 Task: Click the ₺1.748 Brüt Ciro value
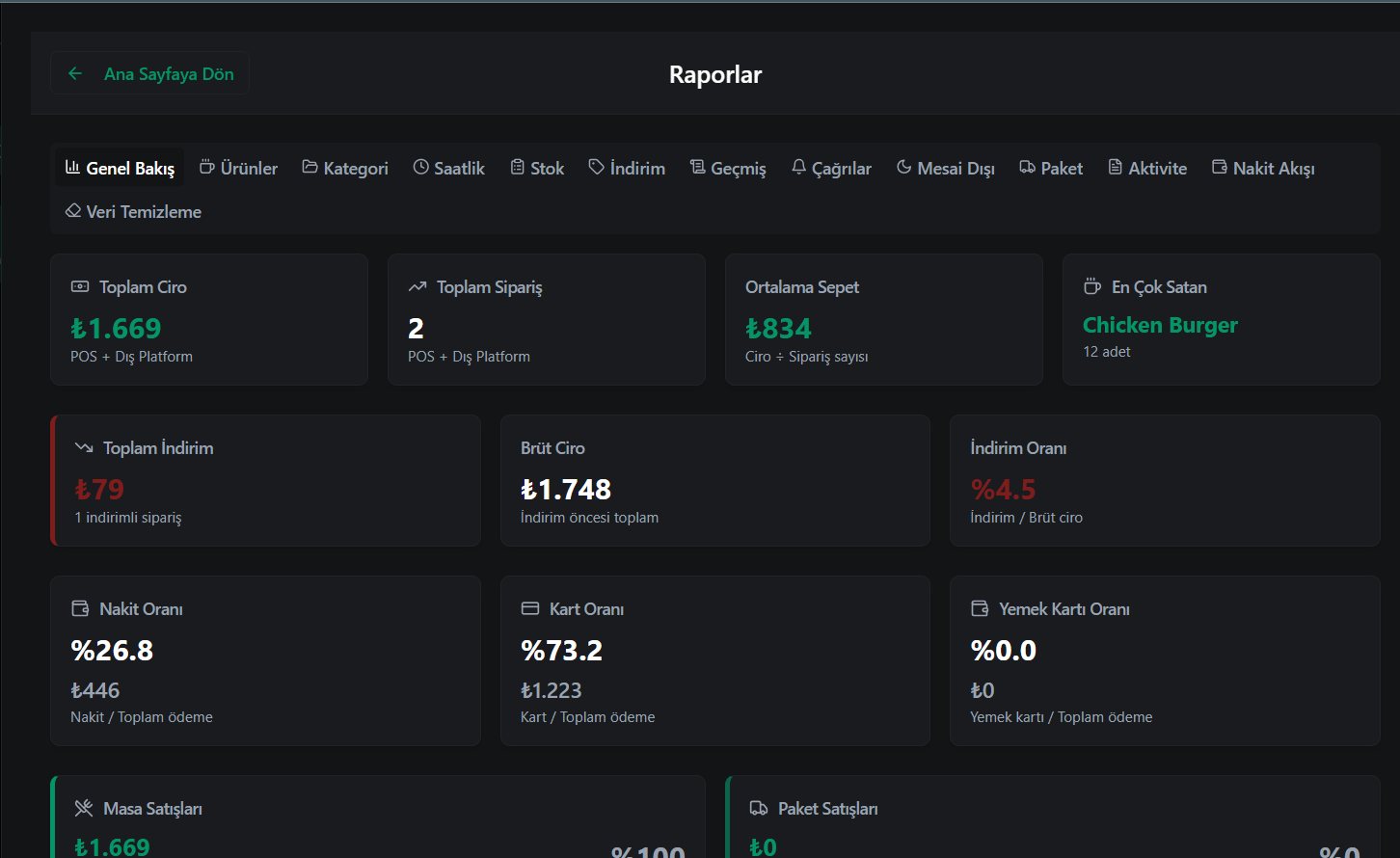566,490
